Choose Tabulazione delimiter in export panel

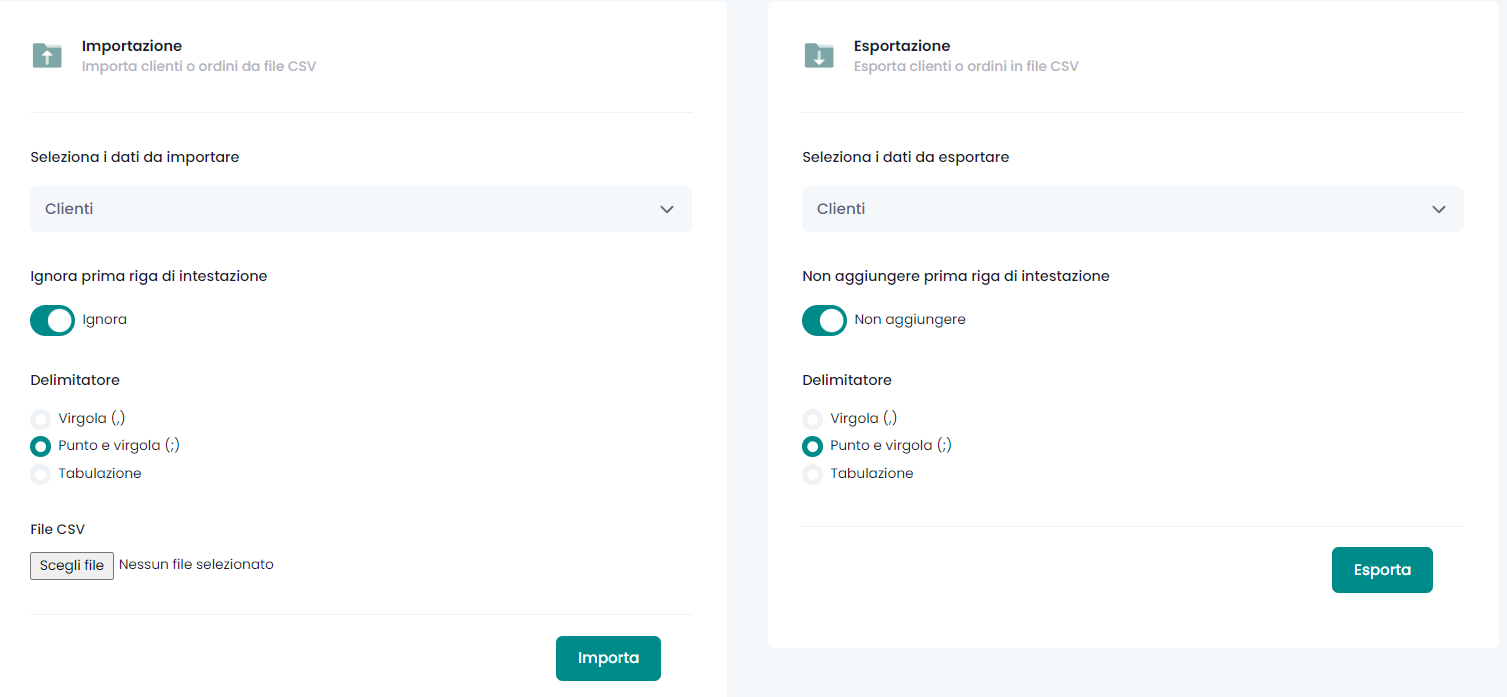pyautogui.click(x=813, y=474)
